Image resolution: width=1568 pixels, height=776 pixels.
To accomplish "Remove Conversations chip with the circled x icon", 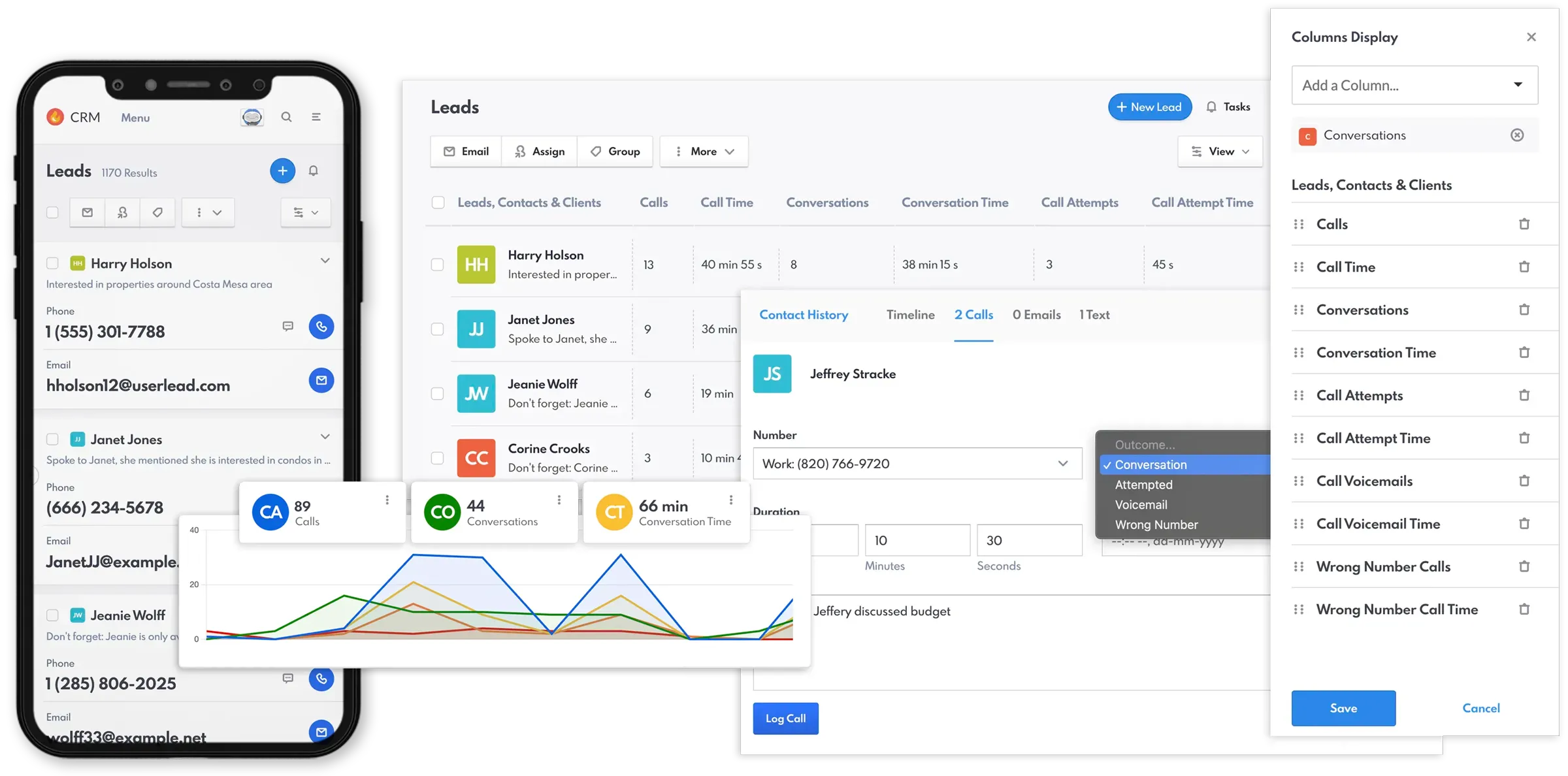I will coord(1517,135).
